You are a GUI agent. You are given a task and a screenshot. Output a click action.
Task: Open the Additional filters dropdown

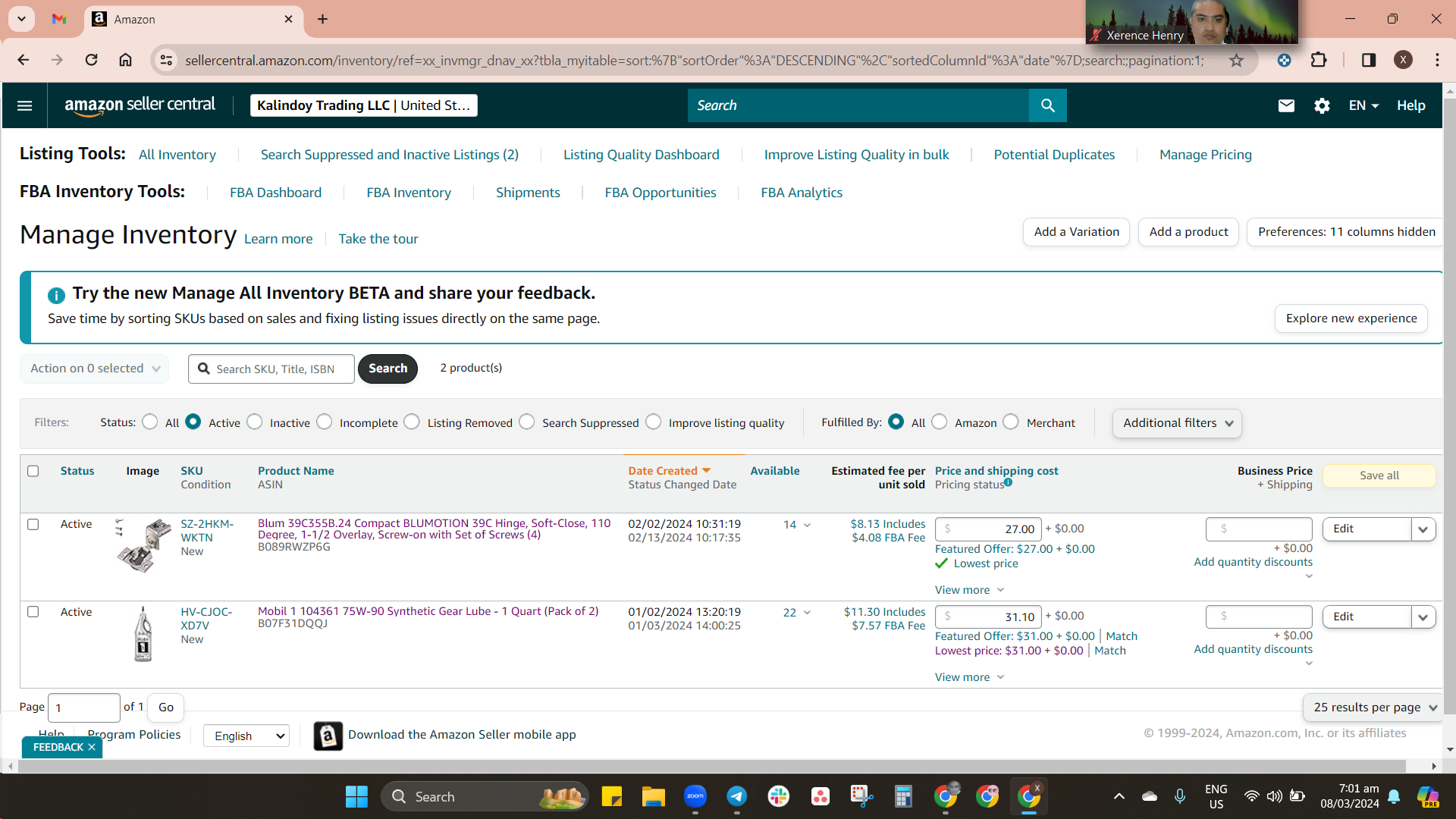[x=1177, y=423]
